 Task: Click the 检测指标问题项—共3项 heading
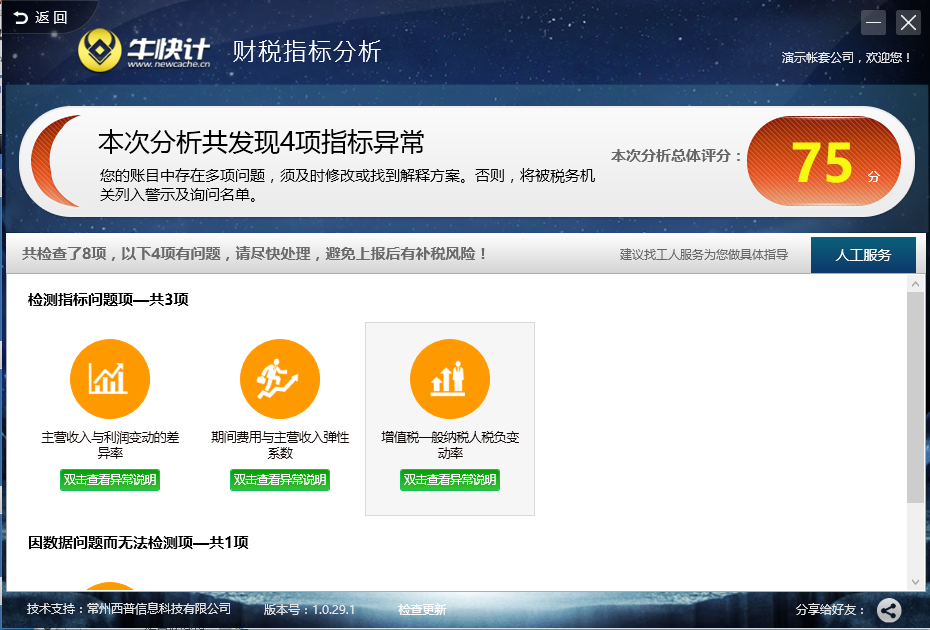coord(108,300)
